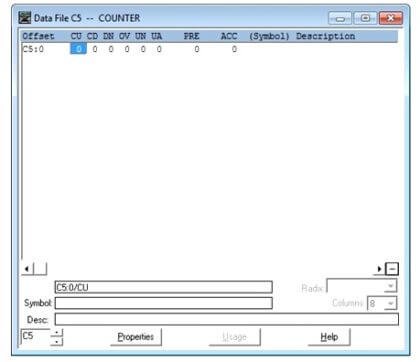This screenshot has height=362, width=420.
Task: Select the CU bit of C5:0
Action: pos(78,49)
